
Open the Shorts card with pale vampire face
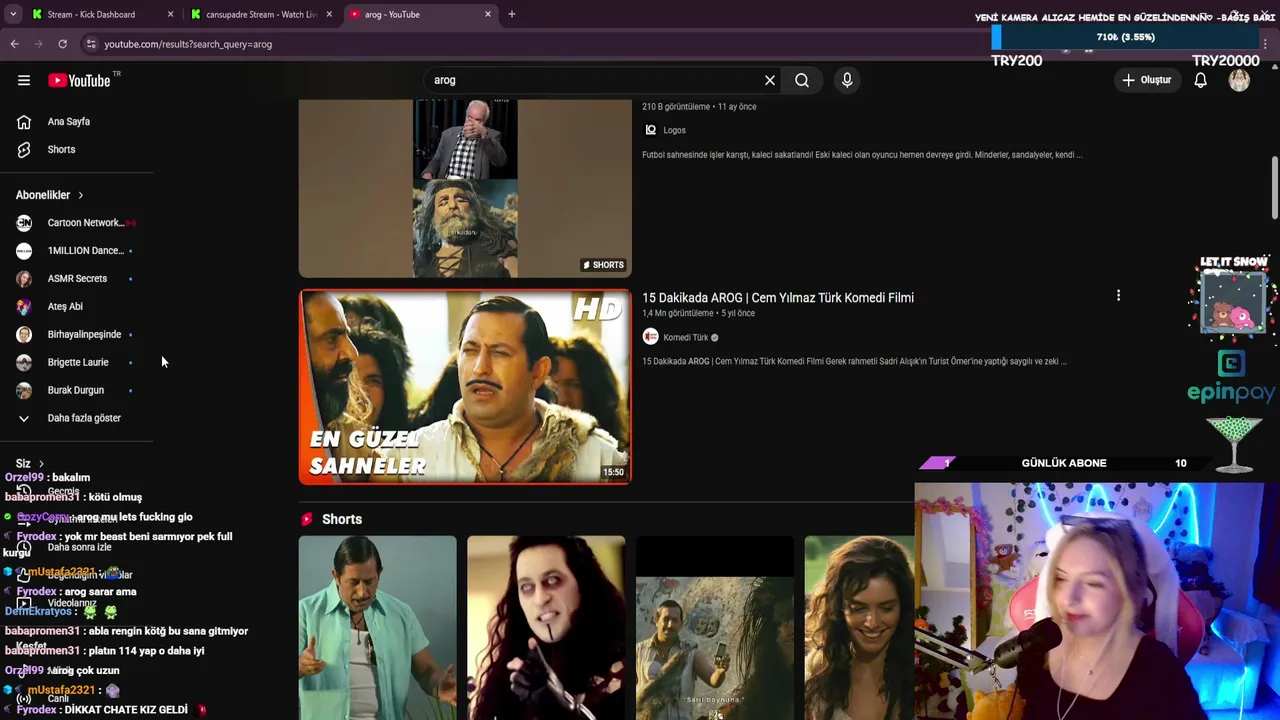click(x=546, y=628)
